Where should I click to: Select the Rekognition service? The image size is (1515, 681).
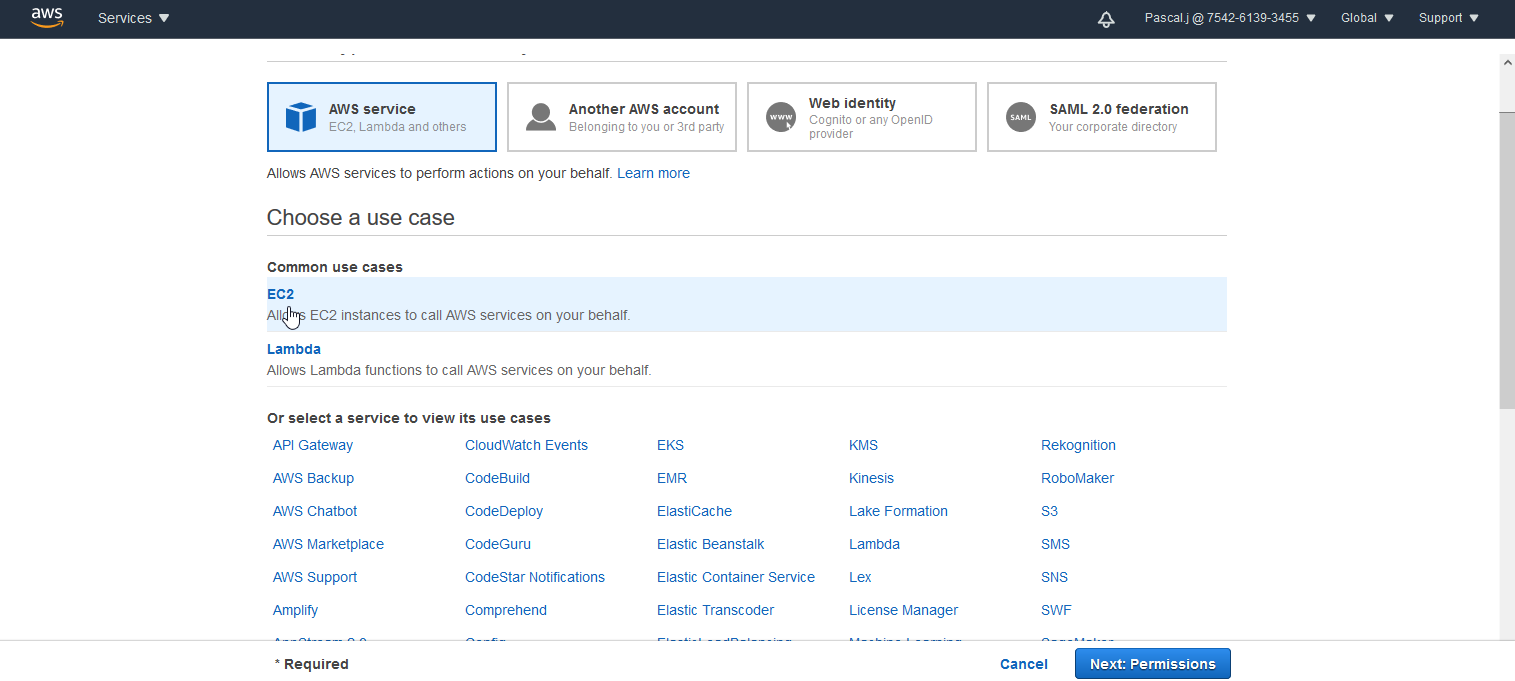(x=1078, y=445)
